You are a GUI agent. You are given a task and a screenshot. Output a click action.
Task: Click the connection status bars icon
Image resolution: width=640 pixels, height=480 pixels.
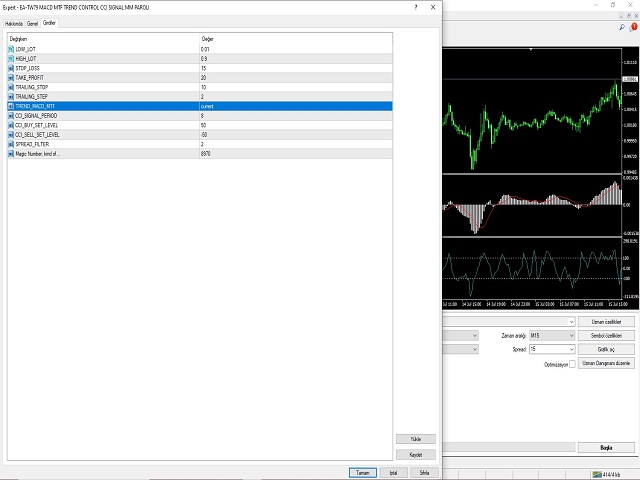tap(597, 474)
